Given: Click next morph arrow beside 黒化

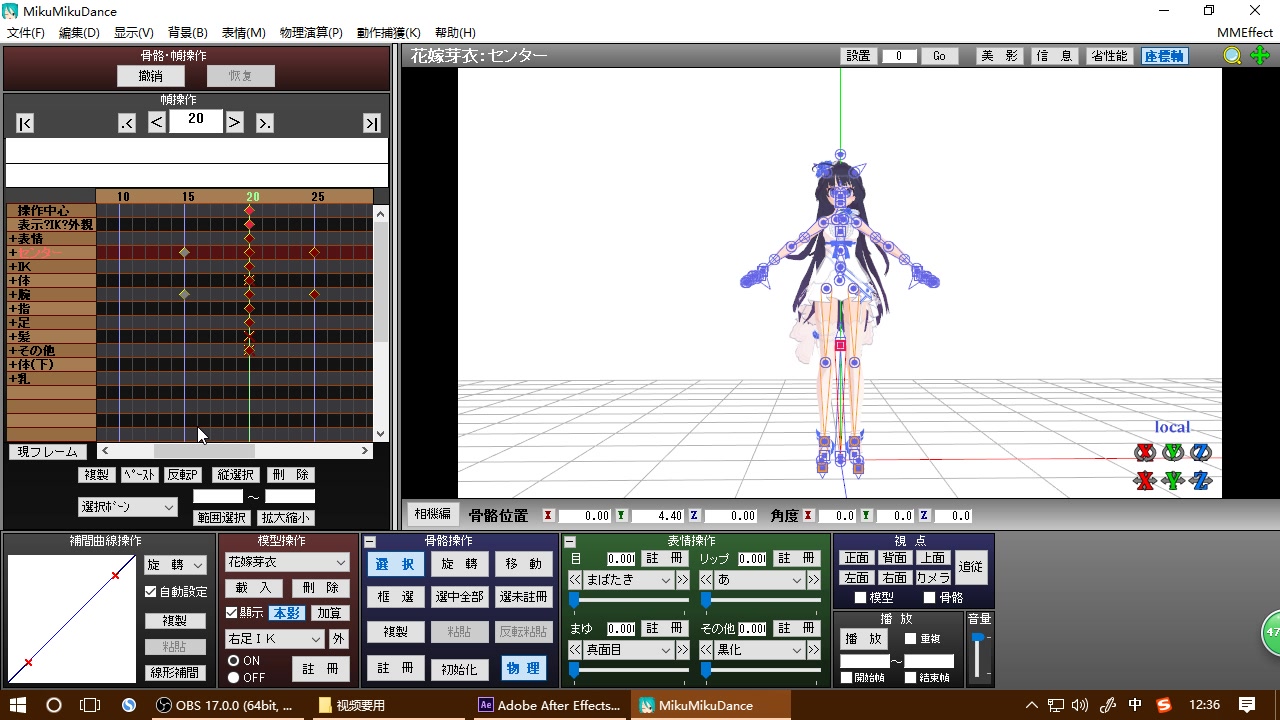Looking at the screenshot, I should point(813,650).
